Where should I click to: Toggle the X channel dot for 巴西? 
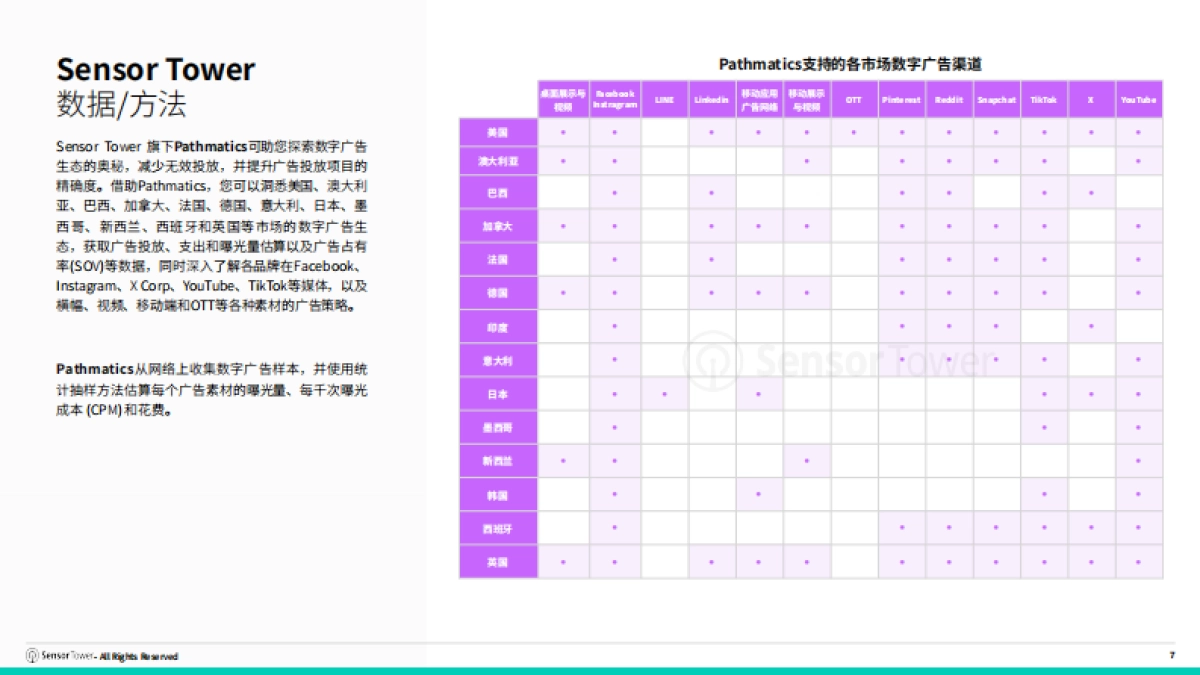[1090, 193]
